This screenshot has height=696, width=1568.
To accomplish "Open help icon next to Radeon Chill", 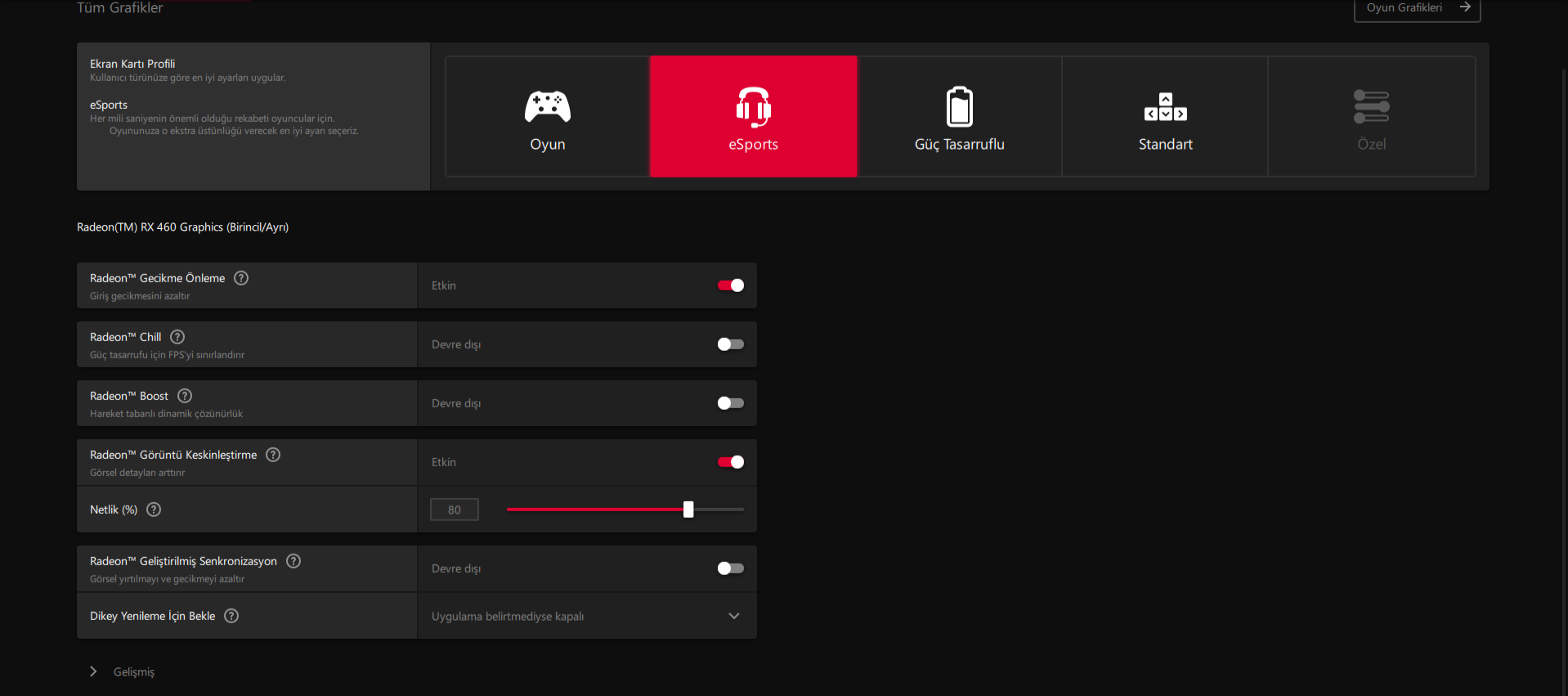I will point(177,337).
